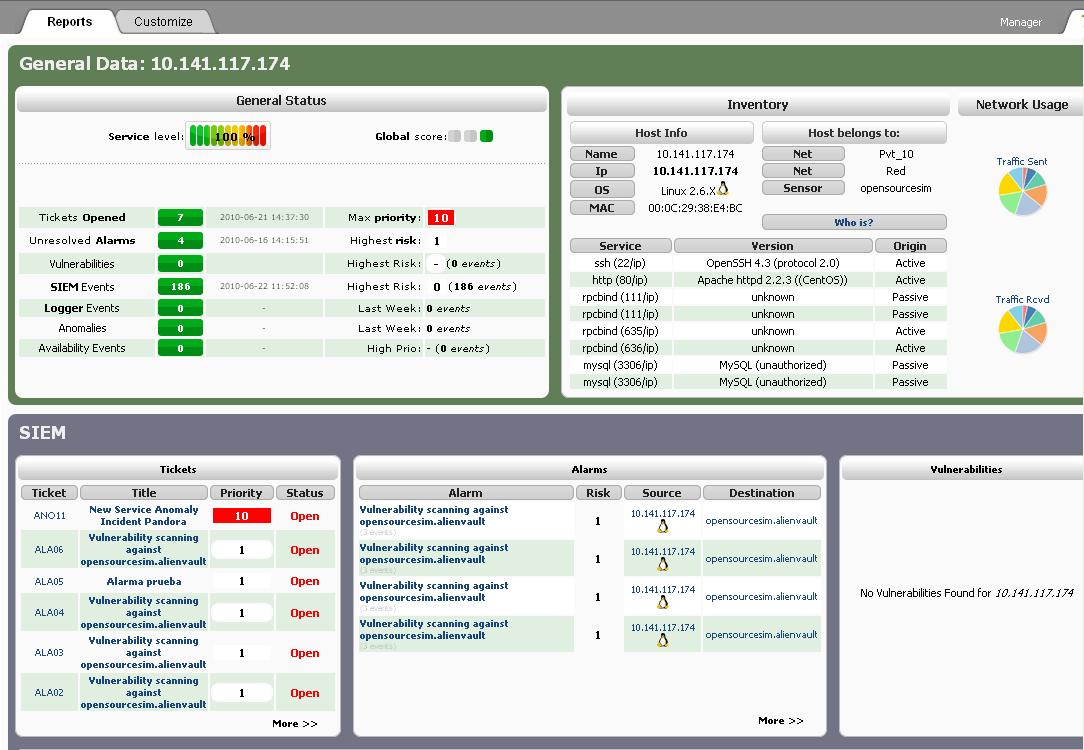This screenshot has height=750, width=1084.
Task: Click the Global score indicator squares
Action: pos(470,136)
